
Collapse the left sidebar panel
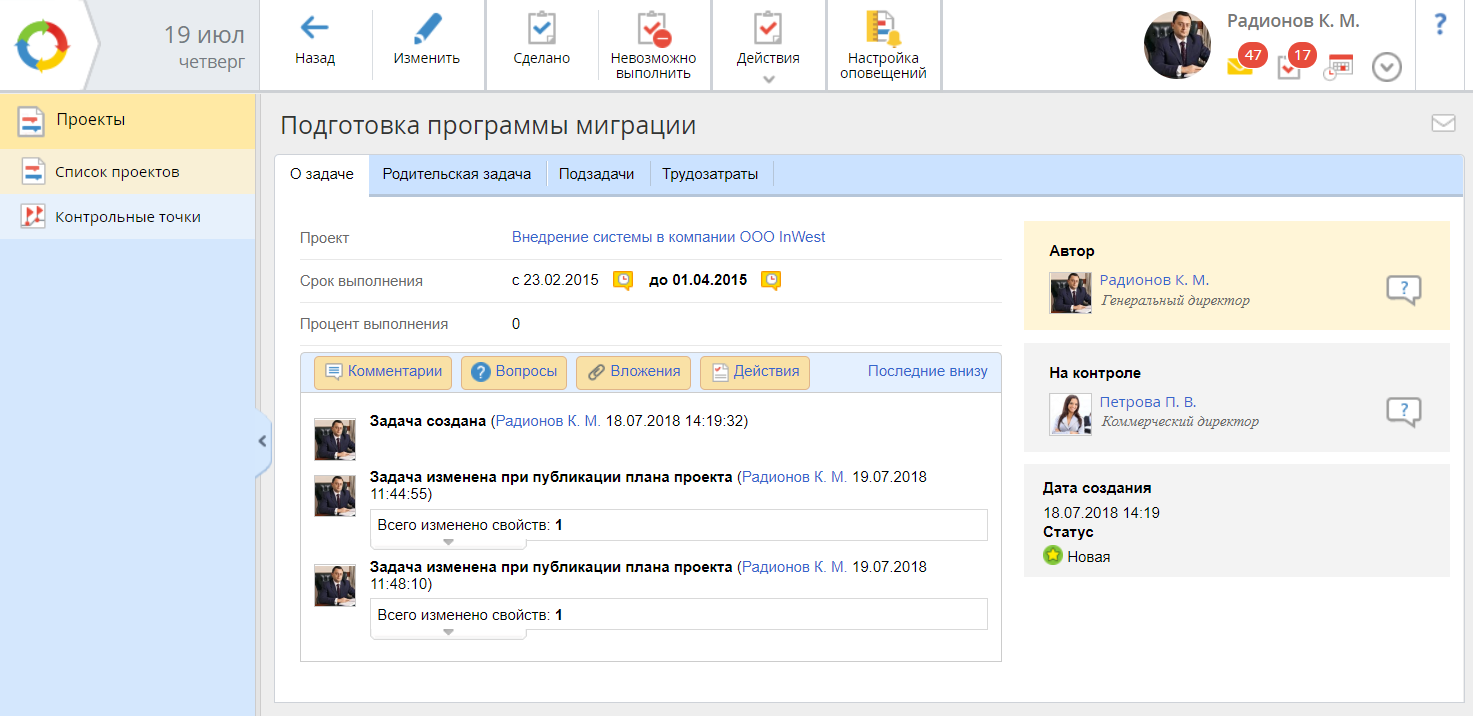click(x=262, y=441)
